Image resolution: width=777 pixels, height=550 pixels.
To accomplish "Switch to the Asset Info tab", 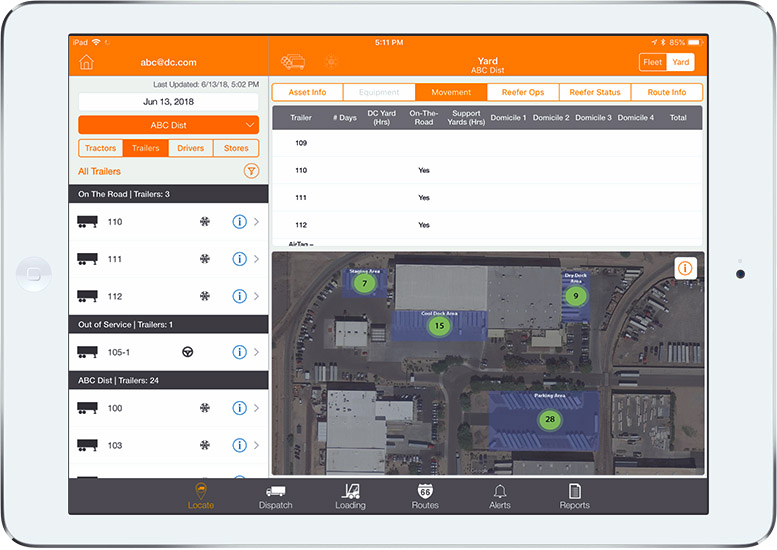I will tap(307, 92).
